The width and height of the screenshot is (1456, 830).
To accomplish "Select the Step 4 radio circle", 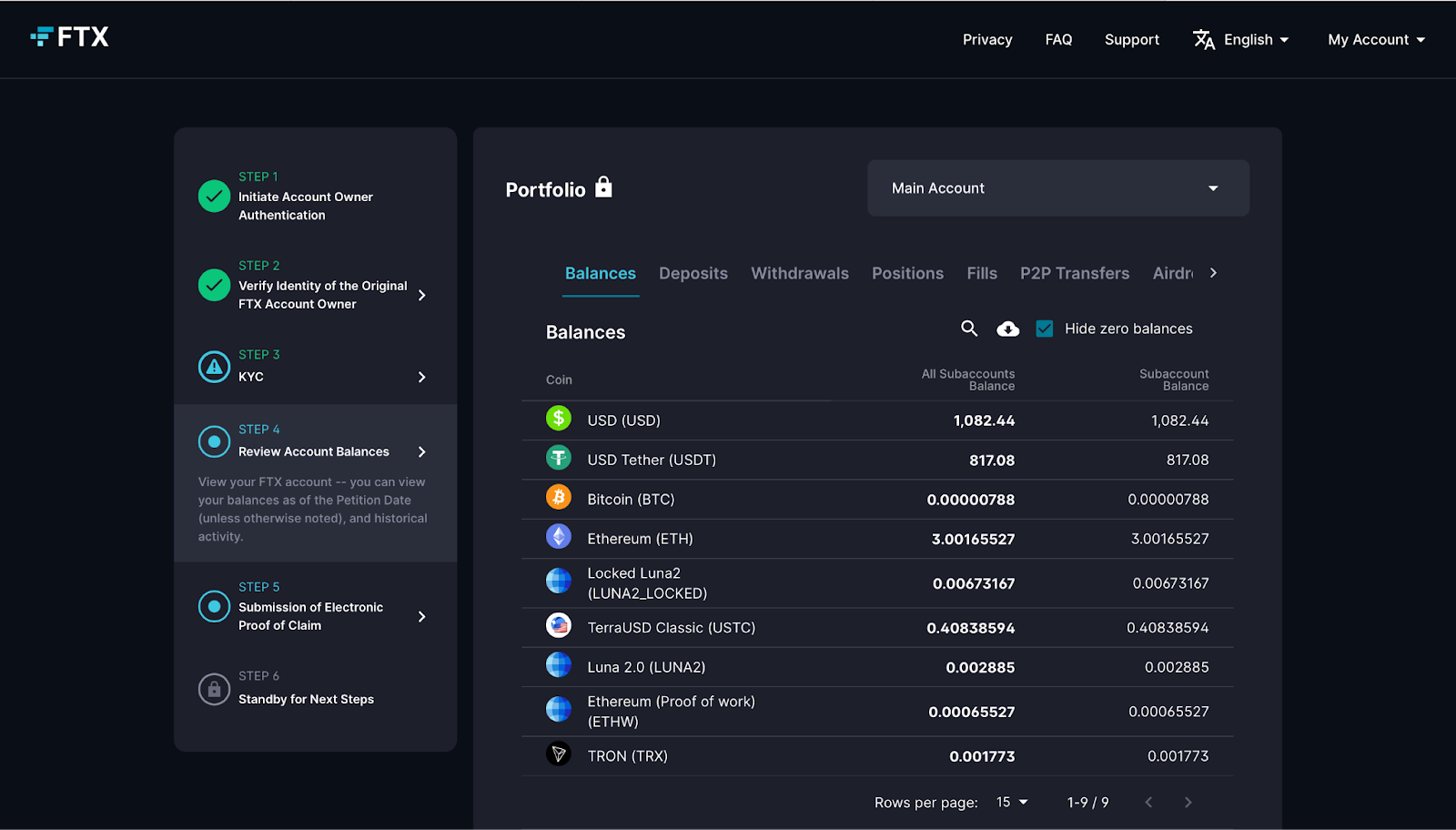I will tap(214, 441).
